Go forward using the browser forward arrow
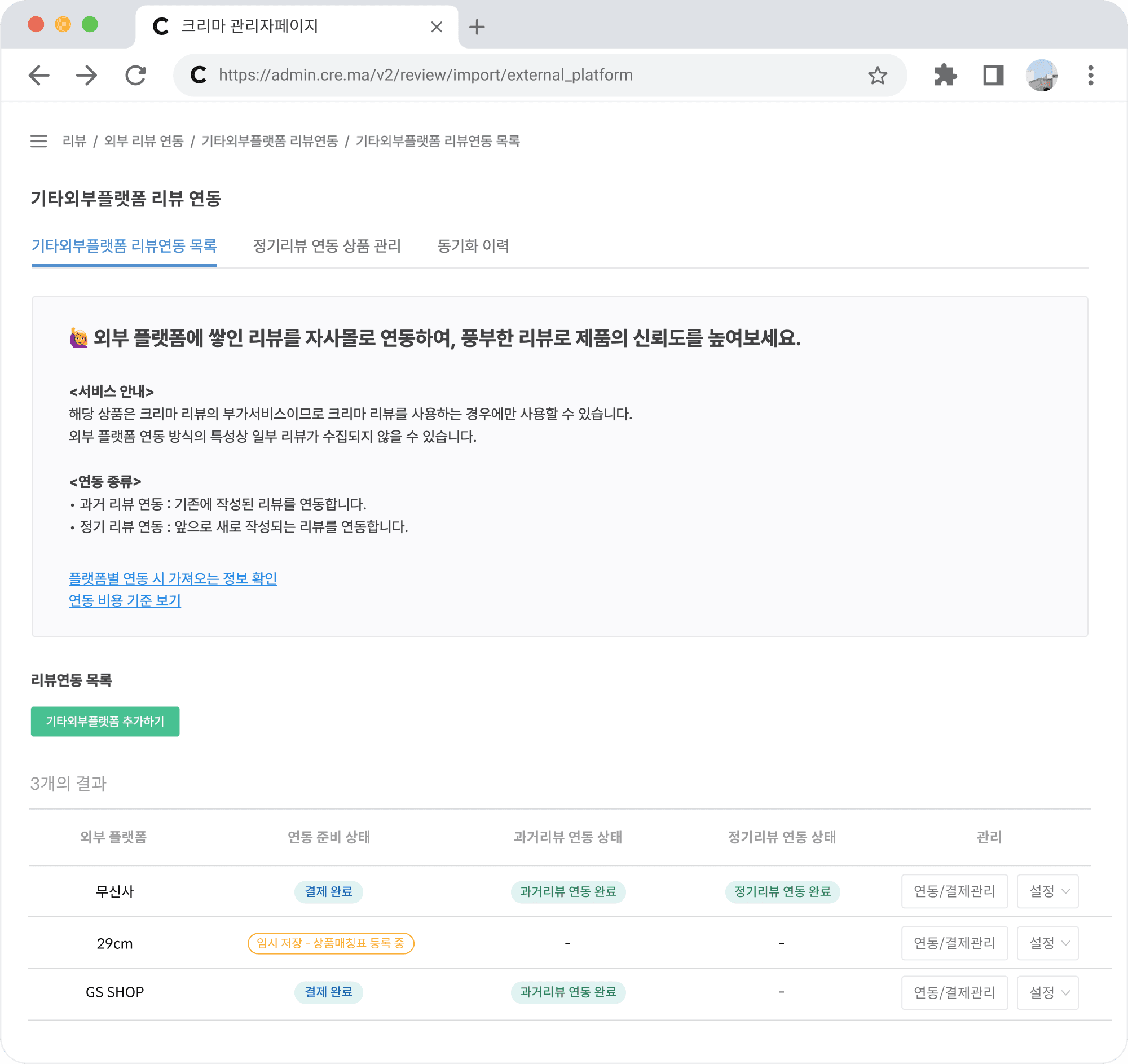This screenshot has width=1128, height=1064. (x=87, y=76)
